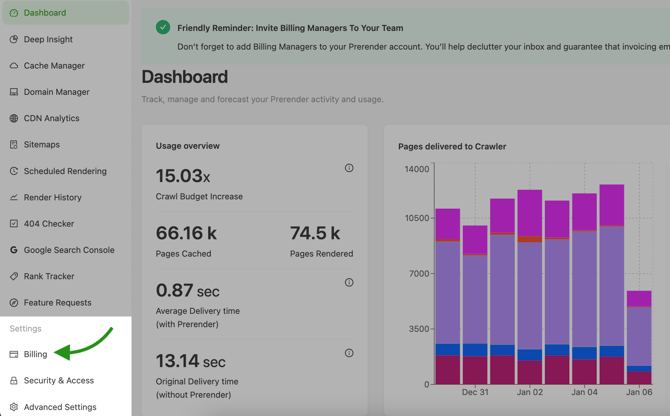
Task: Click the Render History chart icon
Action: (14, 197)
